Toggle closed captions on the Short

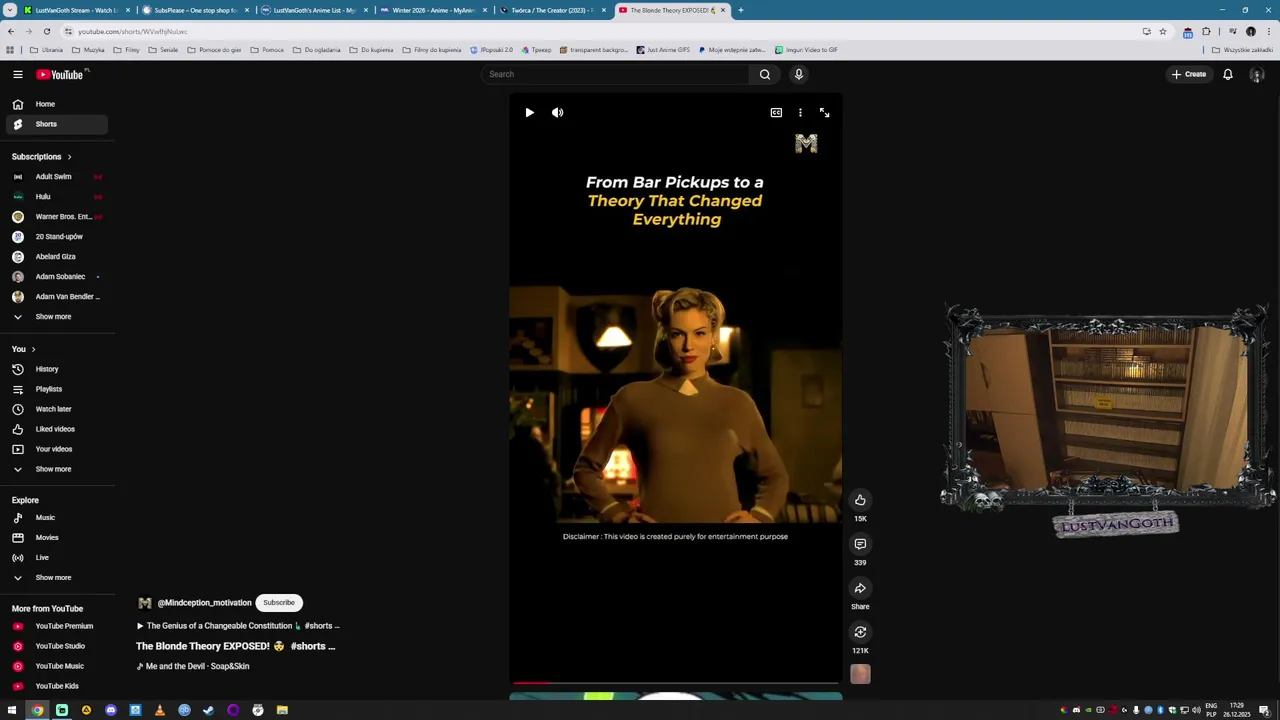pyautogui.click(x=776, y=113)
